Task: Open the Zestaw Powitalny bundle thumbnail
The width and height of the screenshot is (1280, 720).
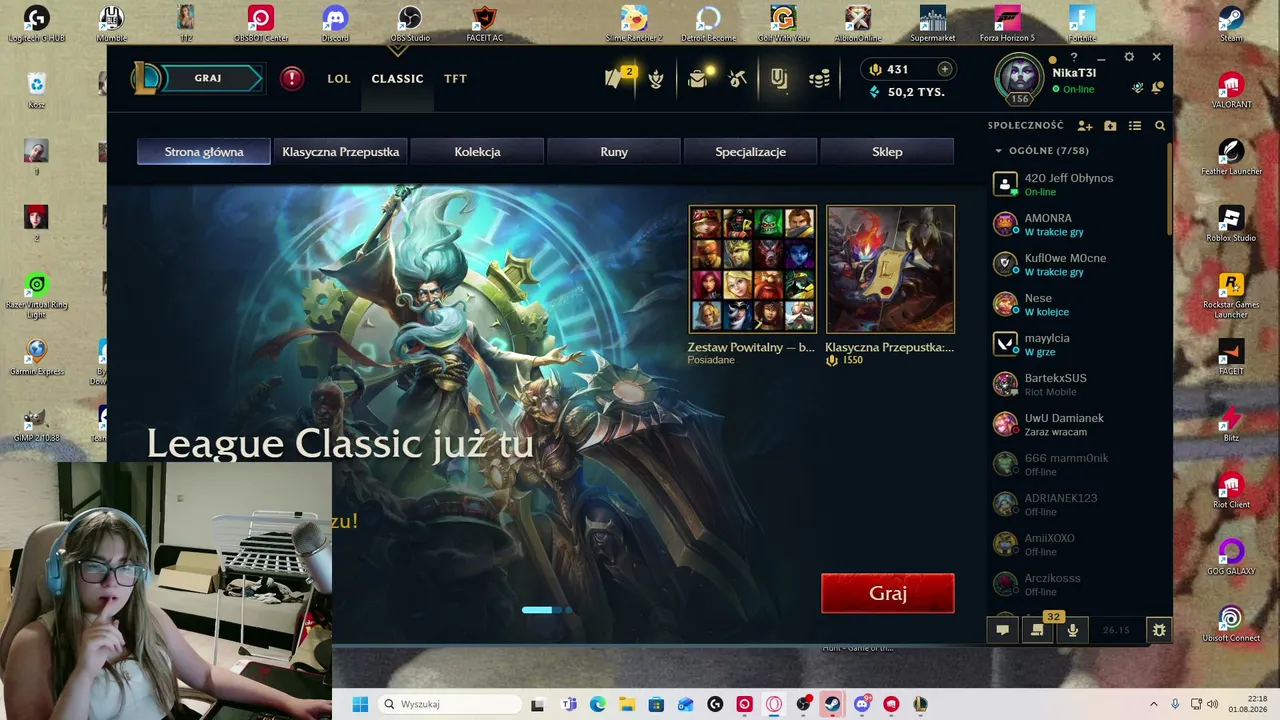Action: [x=753, y=269]
